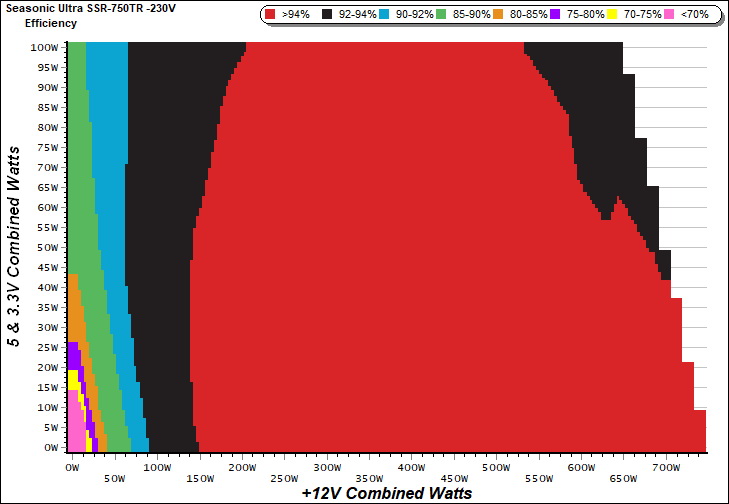This screenshot has height=504, width=729.
Task: Click the +12V Combined Watts axis title
Action: point(386,493)
